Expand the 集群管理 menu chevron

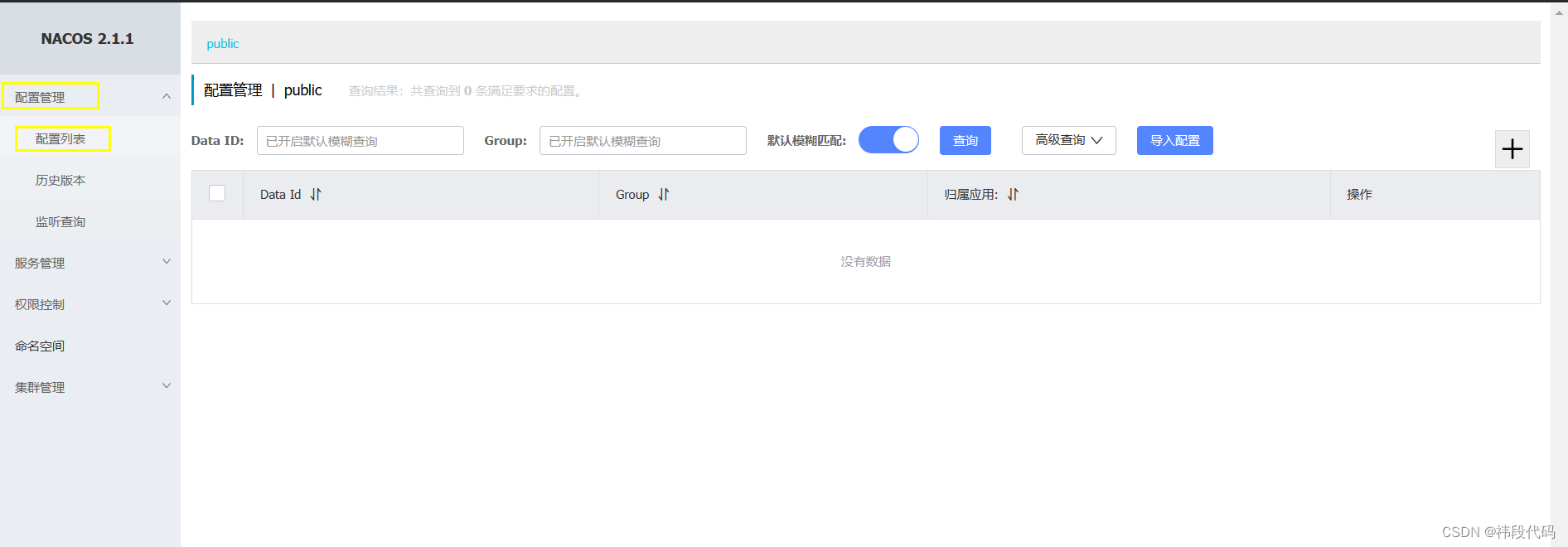pos(167,386)
